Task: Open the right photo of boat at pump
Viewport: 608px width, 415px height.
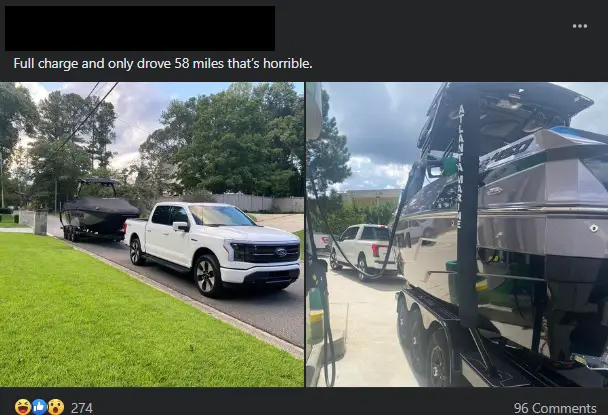Action: coord(457,234)
